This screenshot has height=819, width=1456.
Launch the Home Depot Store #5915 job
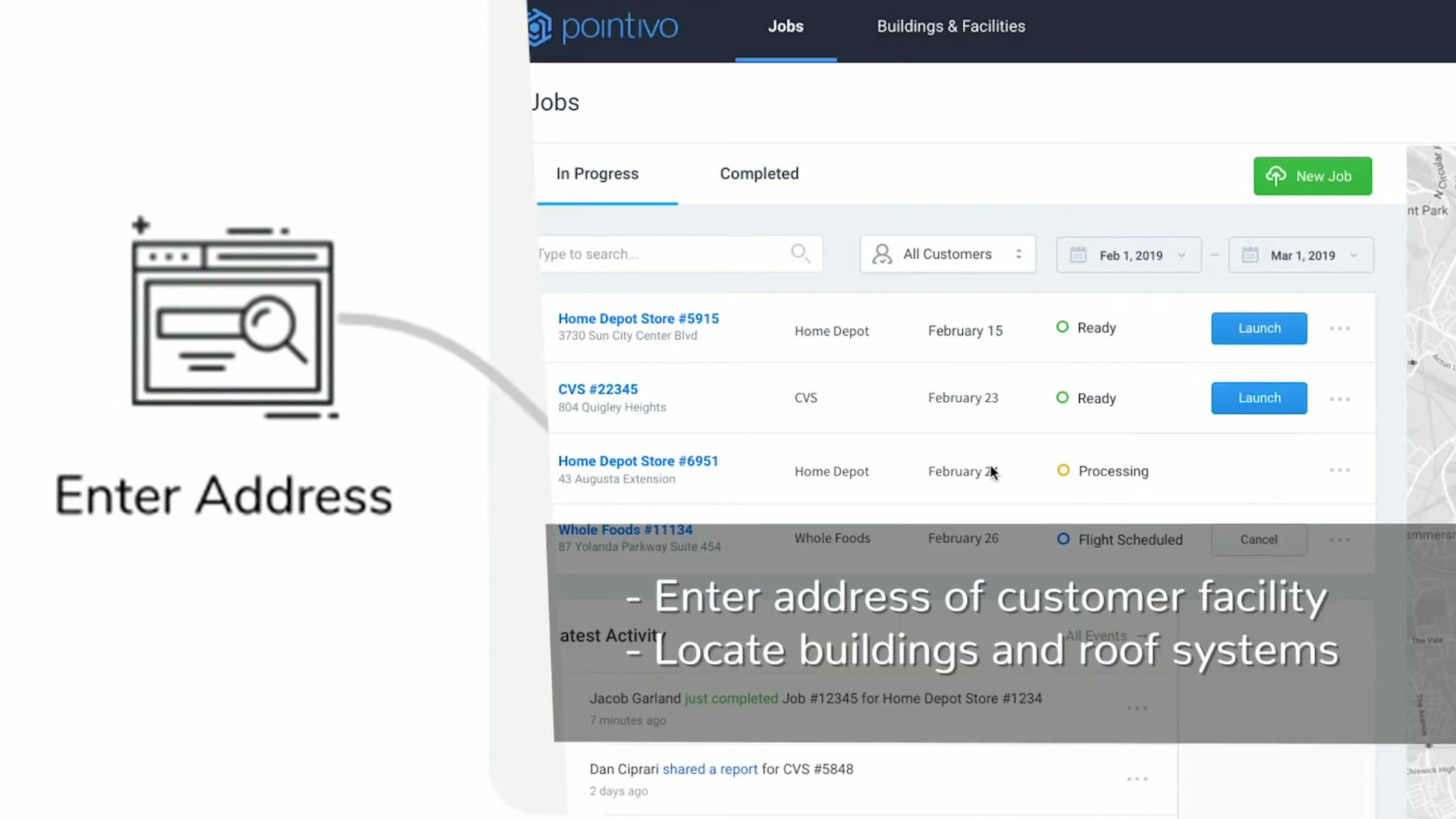pyautogui.click(x=1258, y=329)
